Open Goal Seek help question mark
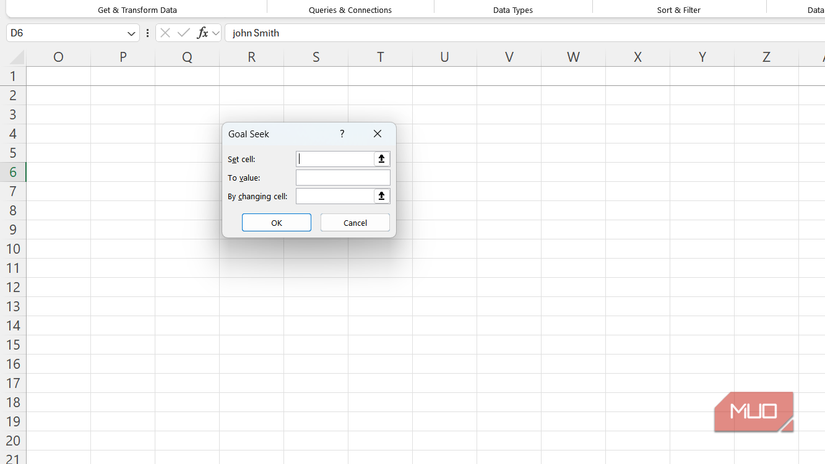This screenshot has width=825, height=464. pyautogui.click(x=342, y=134)
